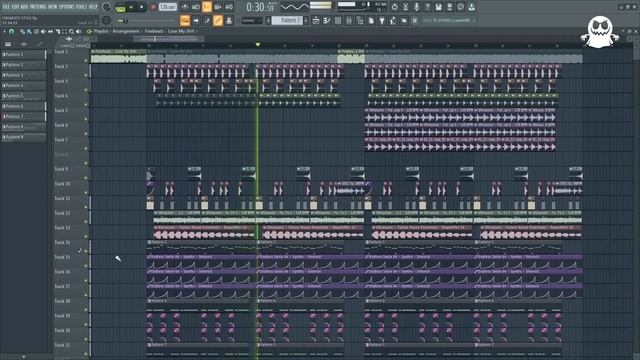Click the help question mark icon
This screenshot has height=360, width=640.
[427, 7]
